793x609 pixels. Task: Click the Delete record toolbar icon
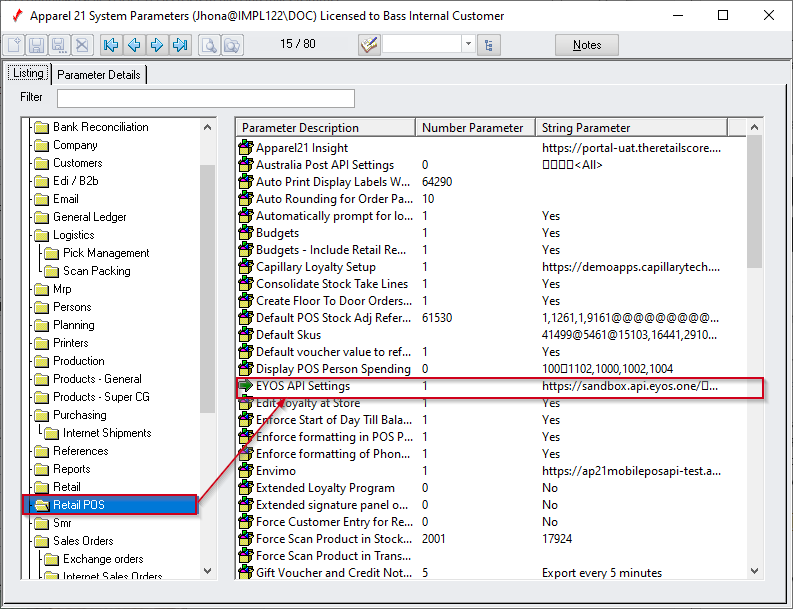click(82, 45)
